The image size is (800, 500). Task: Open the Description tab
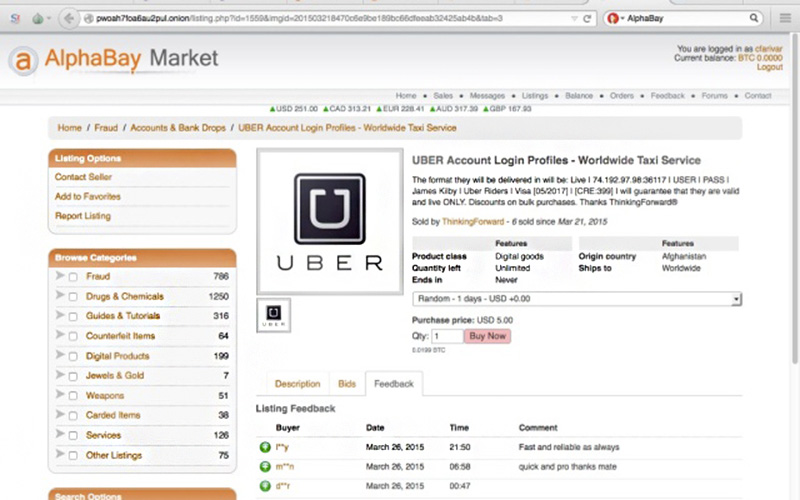297,384
